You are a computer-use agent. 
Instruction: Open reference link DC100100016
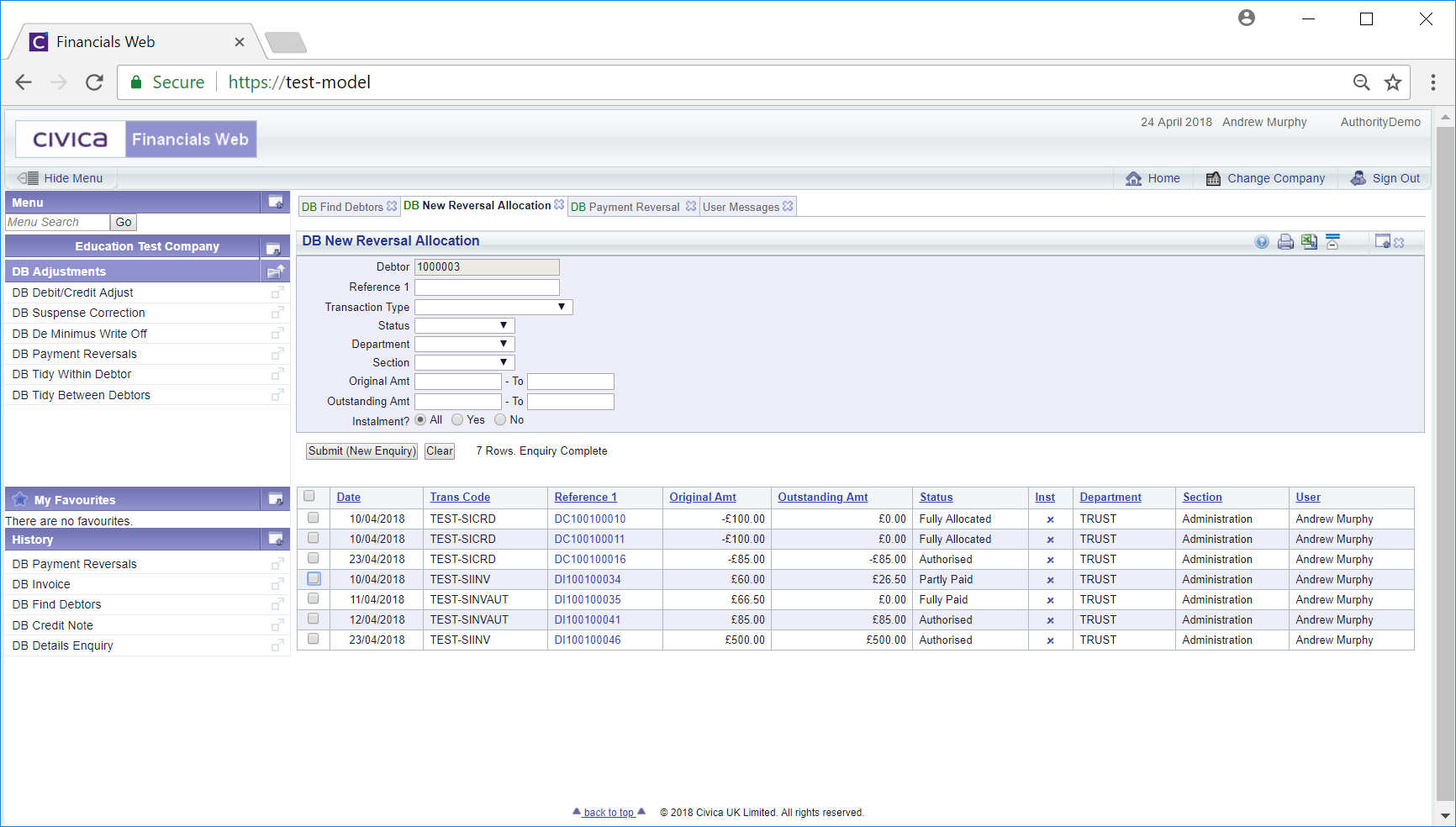point(590,559)
